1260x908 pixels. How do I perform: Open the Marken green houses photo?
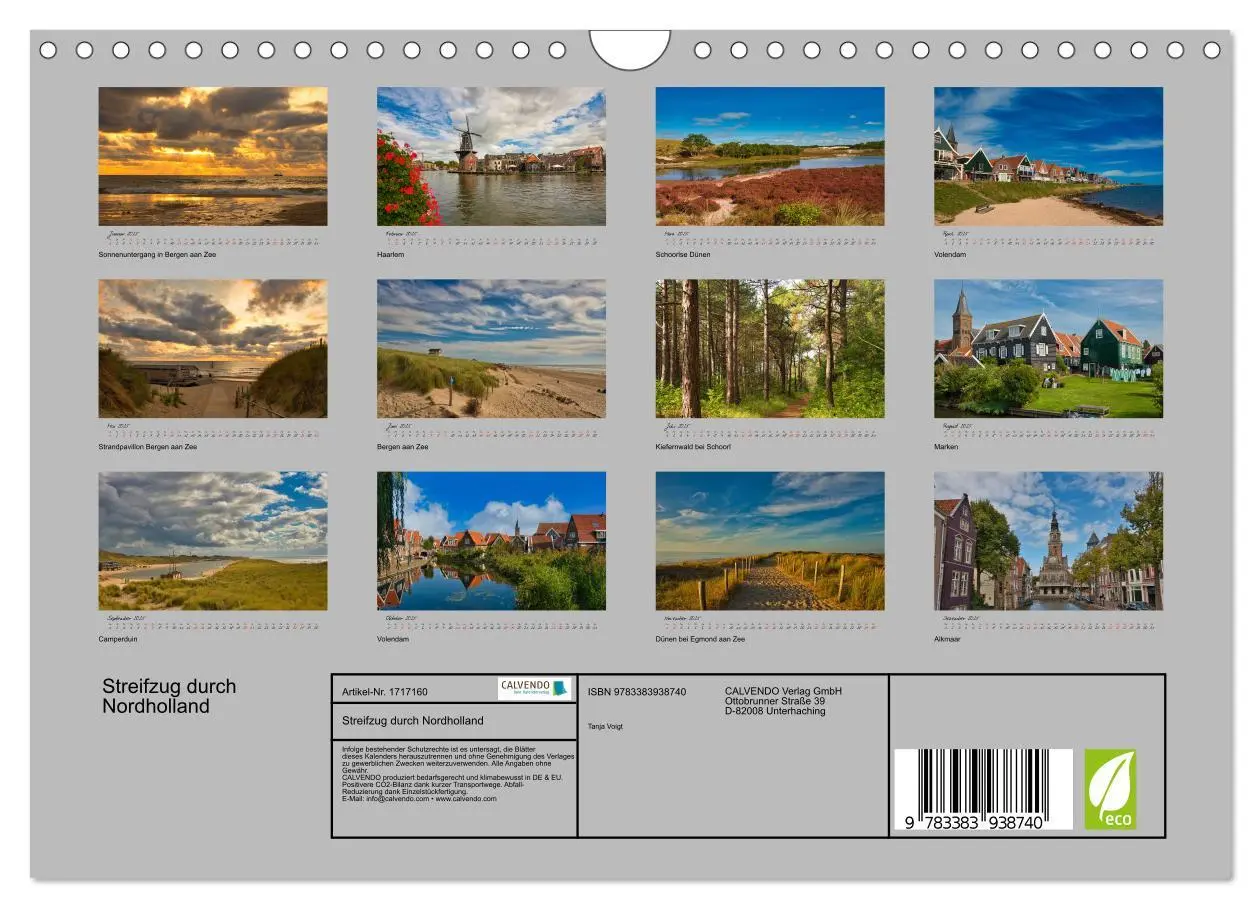[x=1049, y=348]
